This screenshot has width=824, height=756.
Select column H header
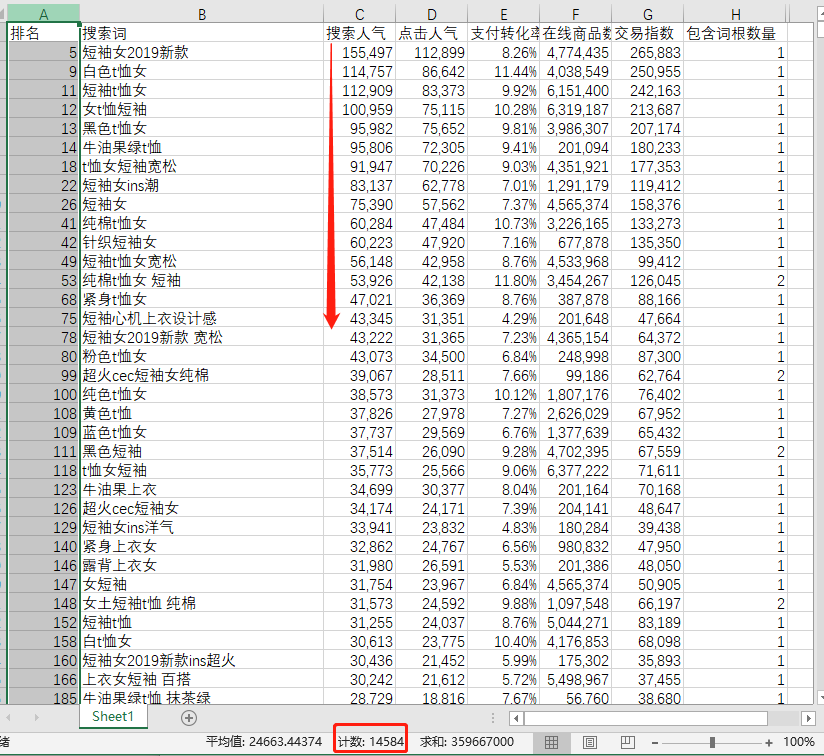pyautogui.click(x=736, y=14)
